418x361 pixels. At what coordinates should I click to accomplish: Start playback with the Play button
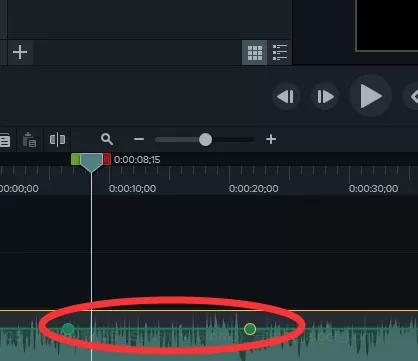(370, 96)
